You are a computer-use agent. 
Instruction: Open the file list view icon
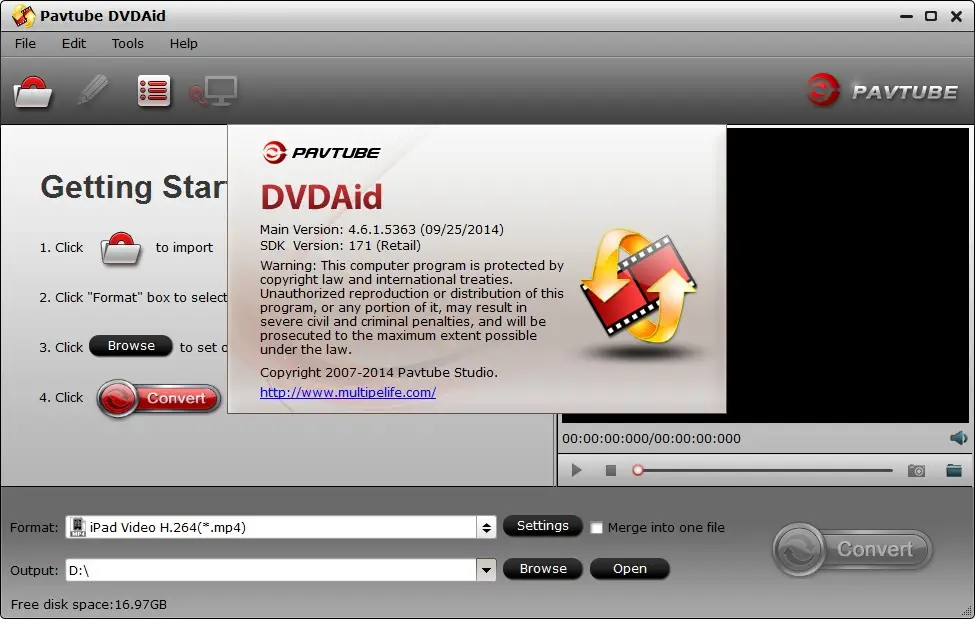click(x=154, y=91)
